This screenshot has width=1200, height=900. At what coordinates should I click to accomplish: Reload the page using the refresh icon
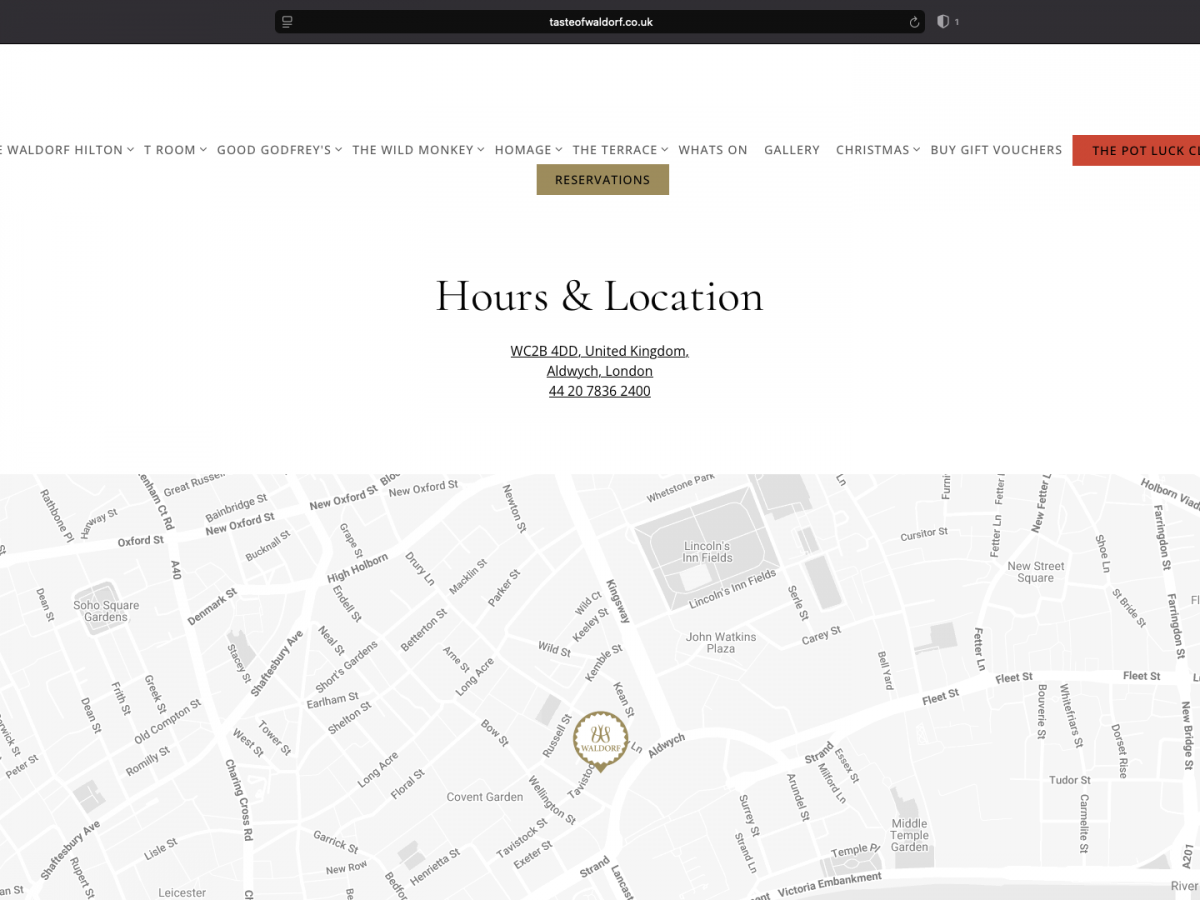[914, 22]
